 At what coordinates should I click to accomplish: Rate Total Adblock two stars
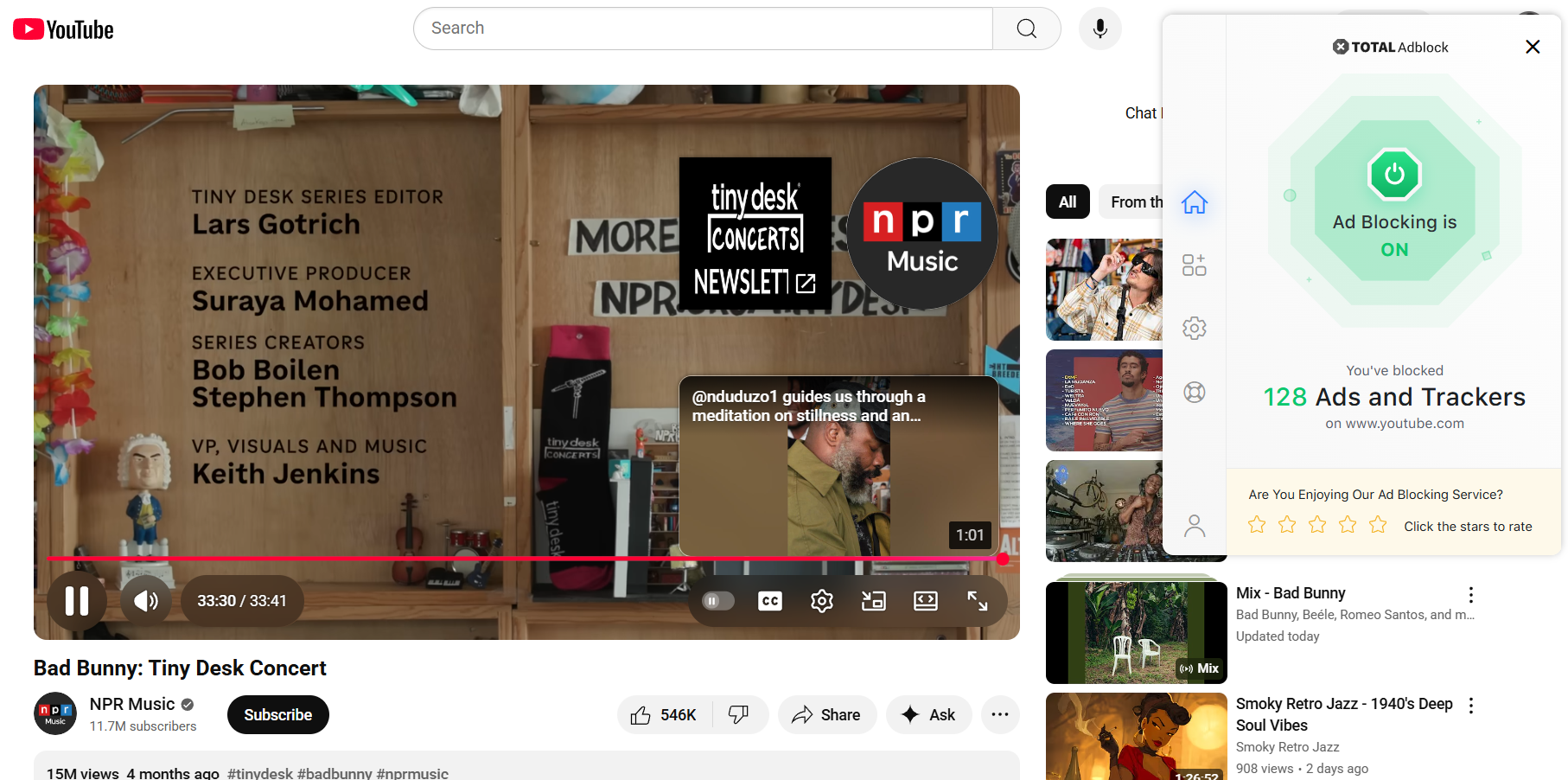pos(1287,525)
